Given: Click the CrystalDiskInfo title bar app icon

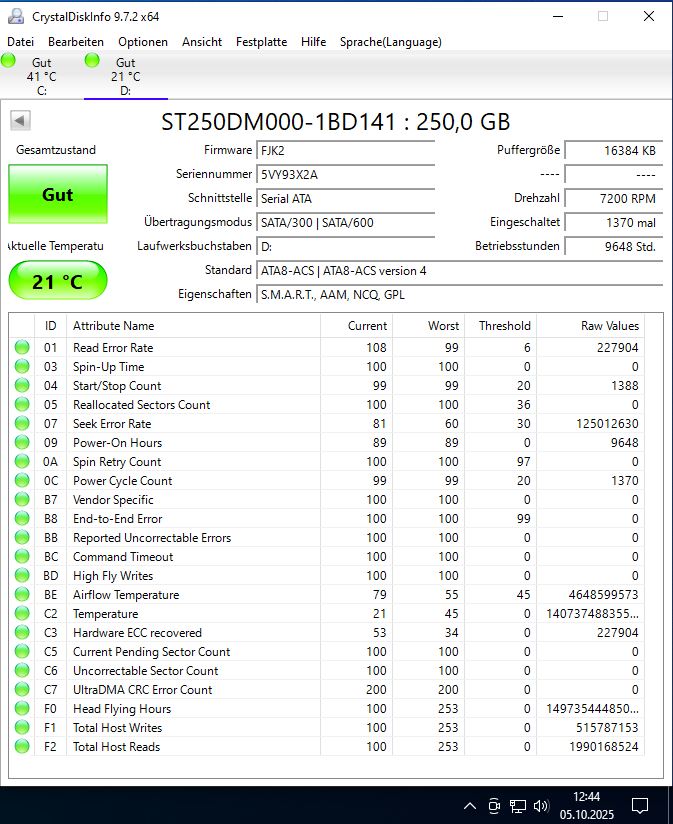Looking at the screenshot, I should coord(16,16).
